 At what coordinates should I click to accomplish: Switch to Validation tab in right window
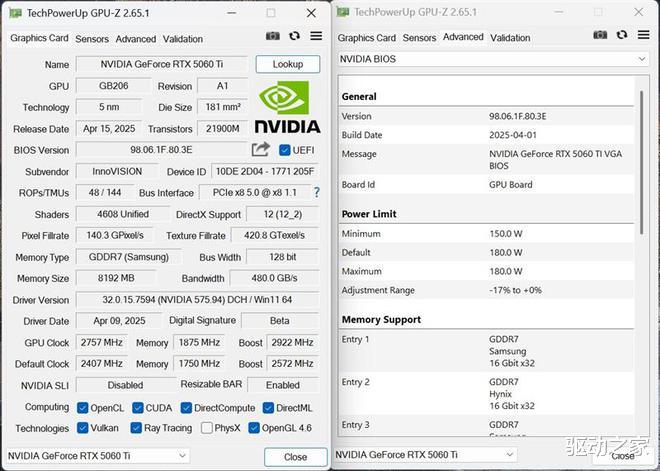coord(510,38)
